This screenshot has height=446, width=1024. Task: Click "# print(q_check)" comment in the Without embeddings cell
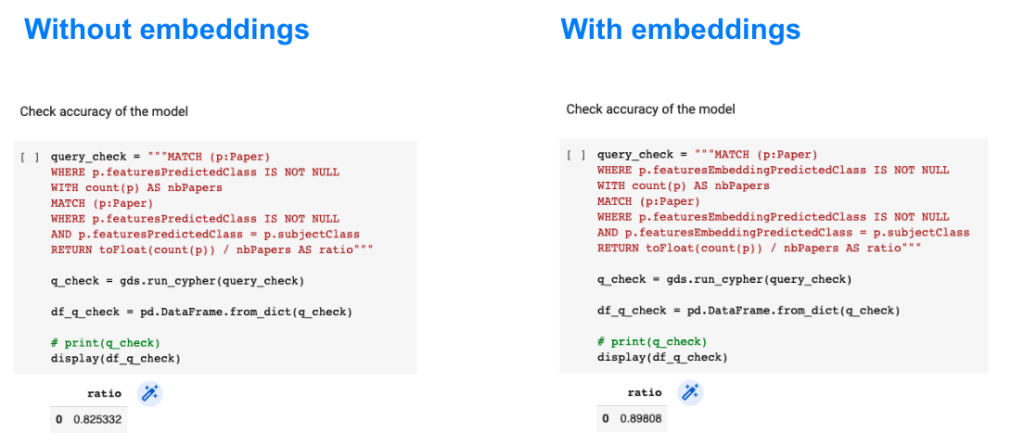tap(105, 343)
